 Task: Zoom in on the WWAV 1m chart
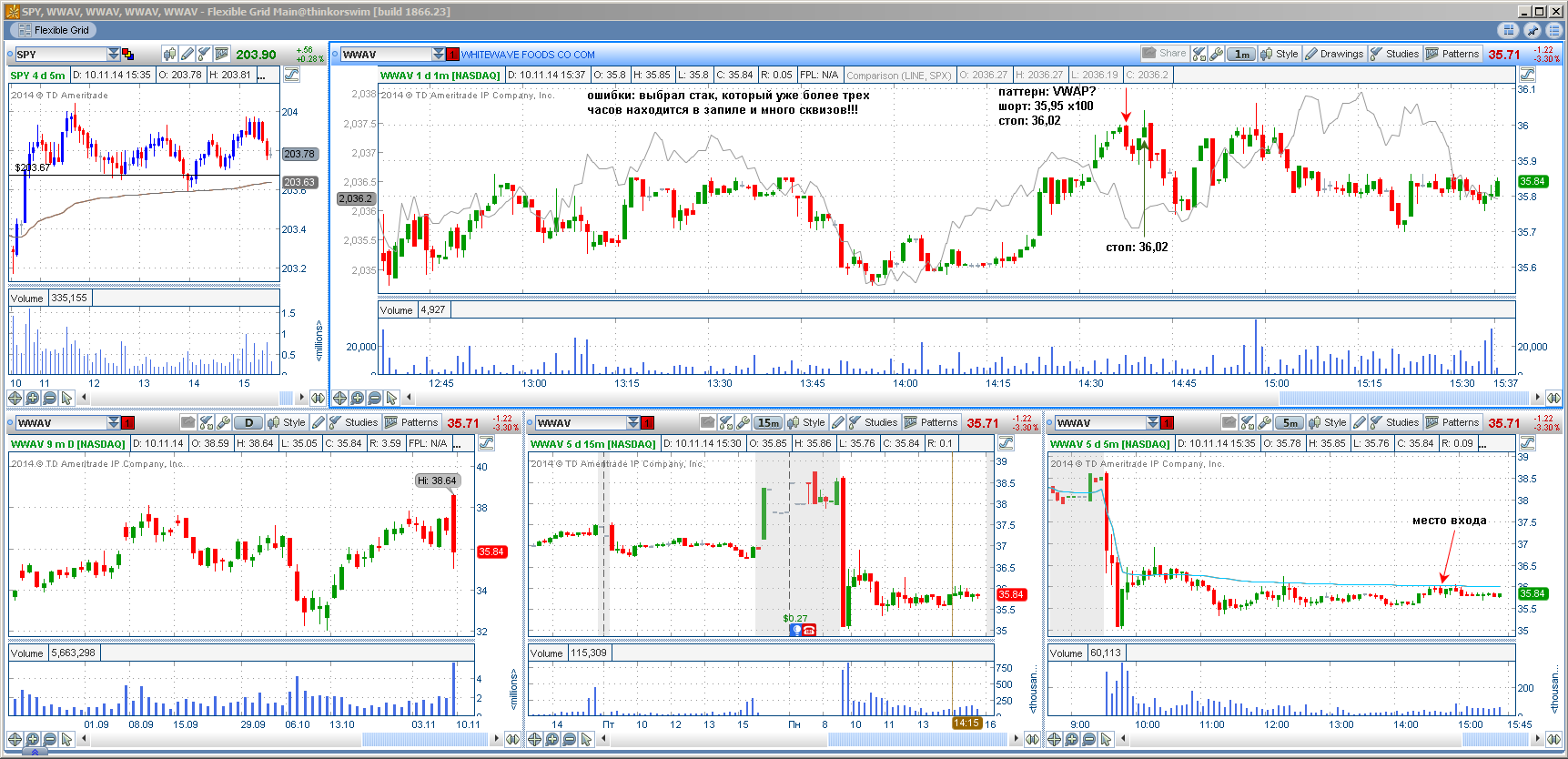pyautogui.click(x=357, y=398)
